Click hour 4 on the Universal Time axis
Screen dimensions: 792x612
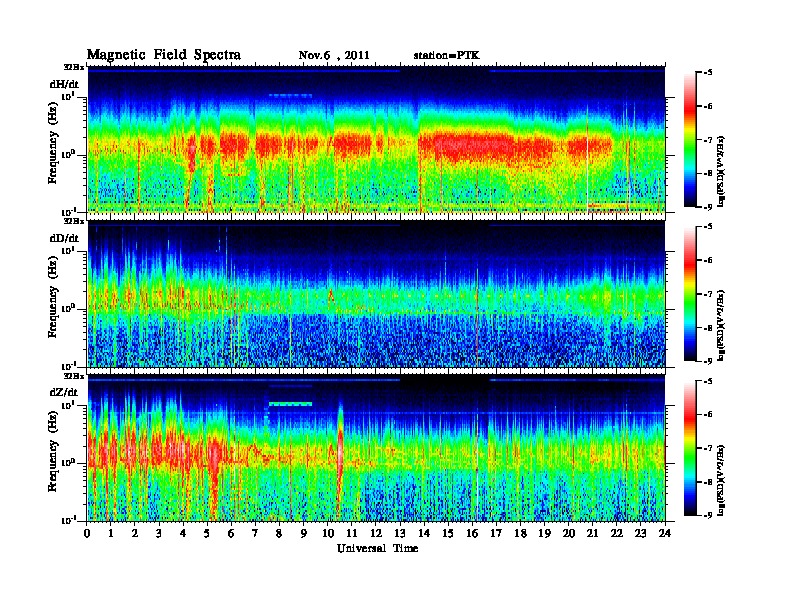click(183, 534)
